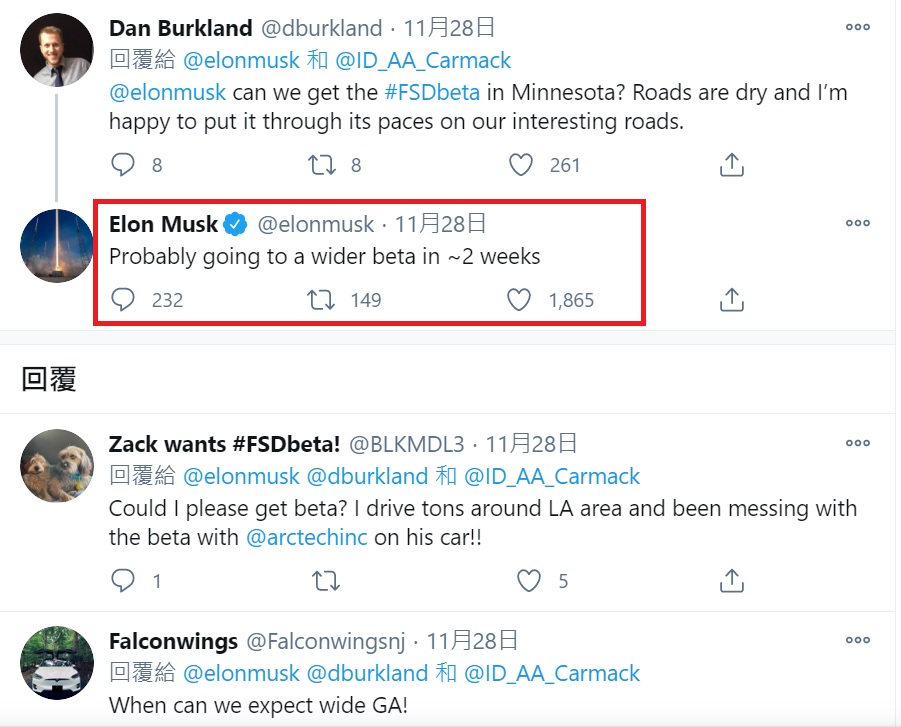Retweet Elon Musk's wider beta tweet
The width and height of the screenshot is (901, 727).
[321, 299]
